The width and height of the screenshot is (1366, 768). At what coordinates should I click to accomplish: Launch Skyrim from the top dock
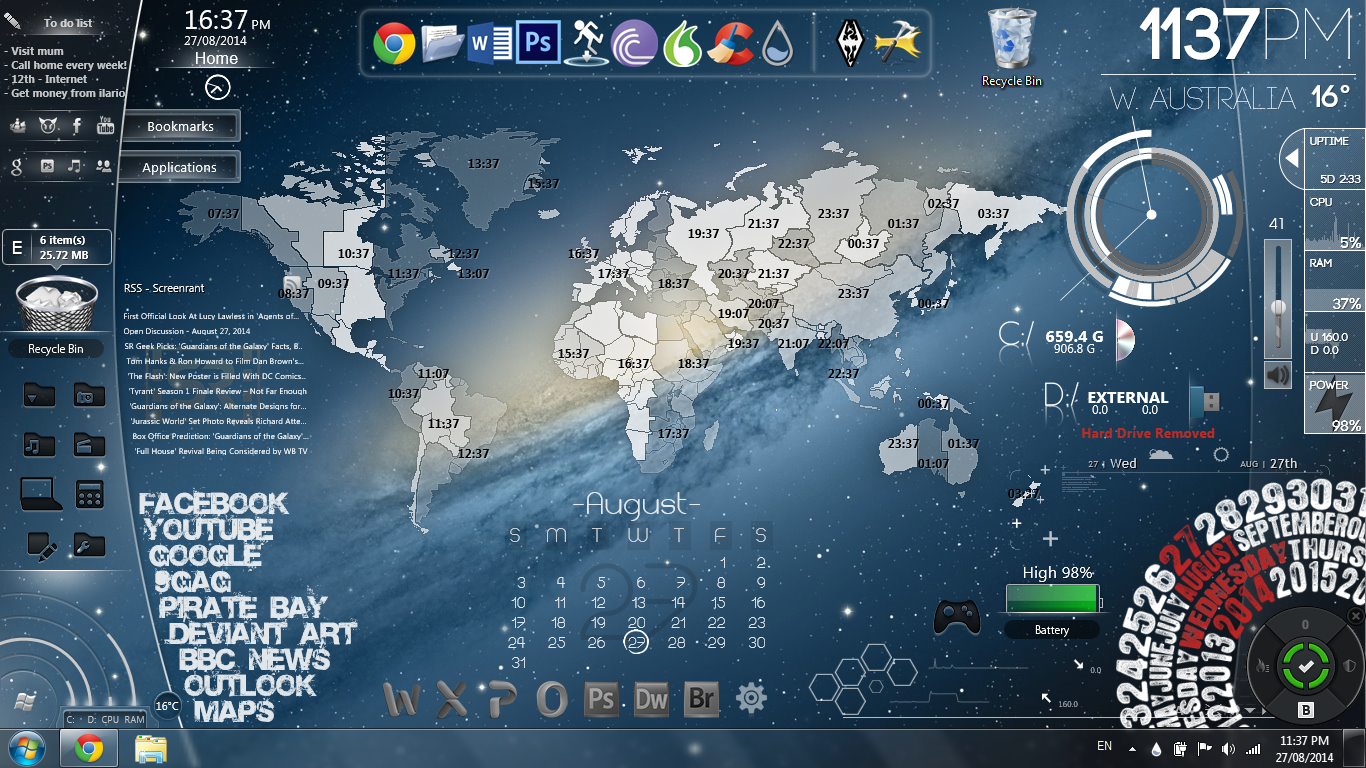(850, 42)
